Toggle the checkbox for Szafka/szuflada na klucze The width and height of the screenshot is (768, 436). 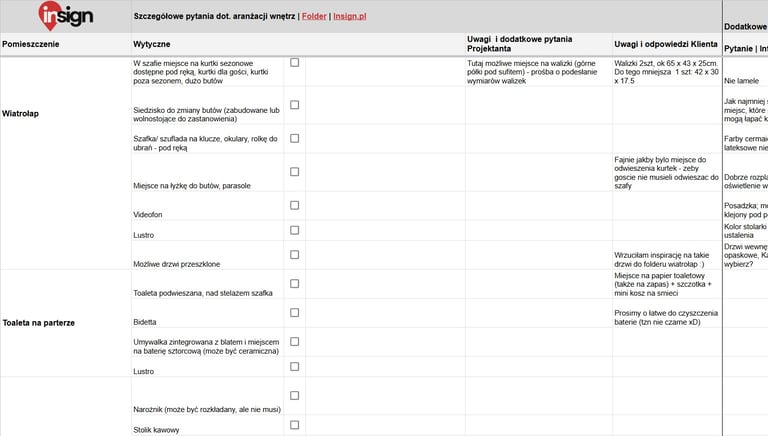coord(295,138)
